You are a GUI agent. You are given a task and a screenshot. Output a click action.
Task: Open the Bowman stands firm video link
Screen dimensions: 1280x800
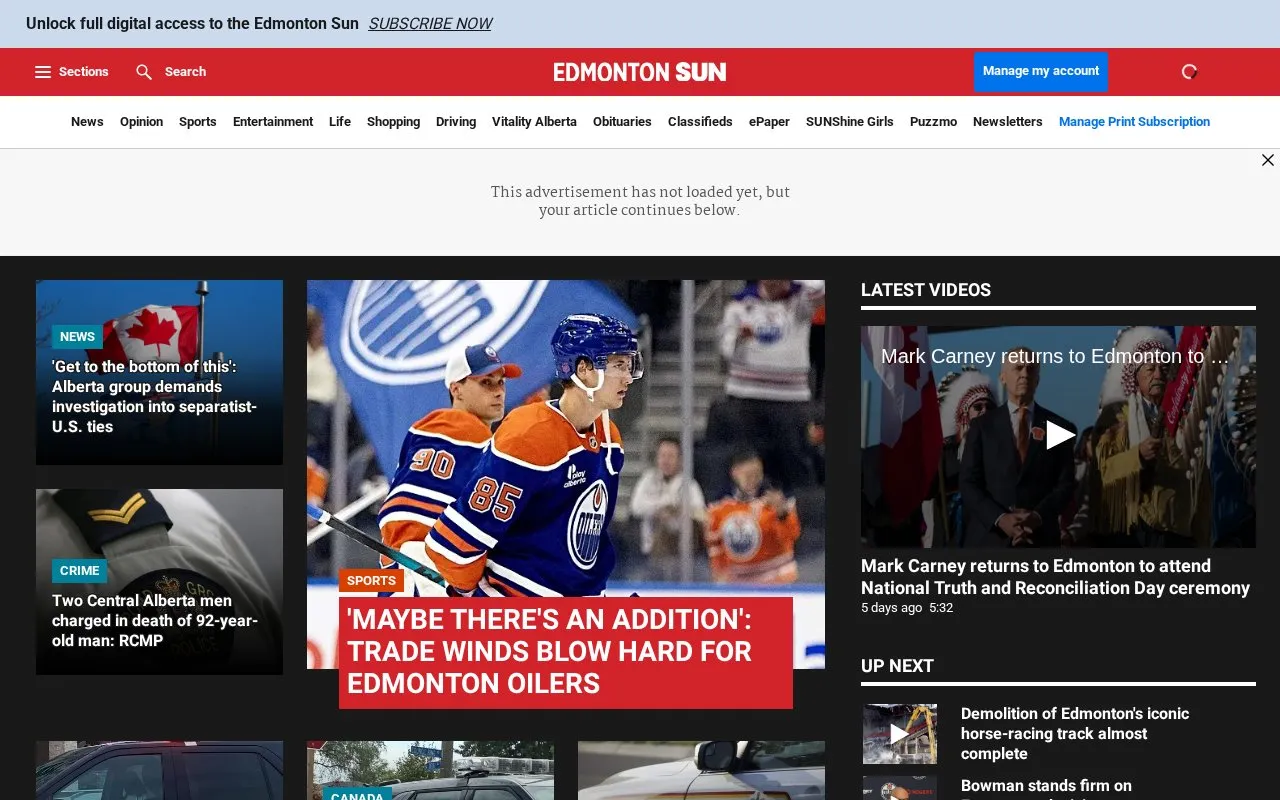tap(1046, 786)
